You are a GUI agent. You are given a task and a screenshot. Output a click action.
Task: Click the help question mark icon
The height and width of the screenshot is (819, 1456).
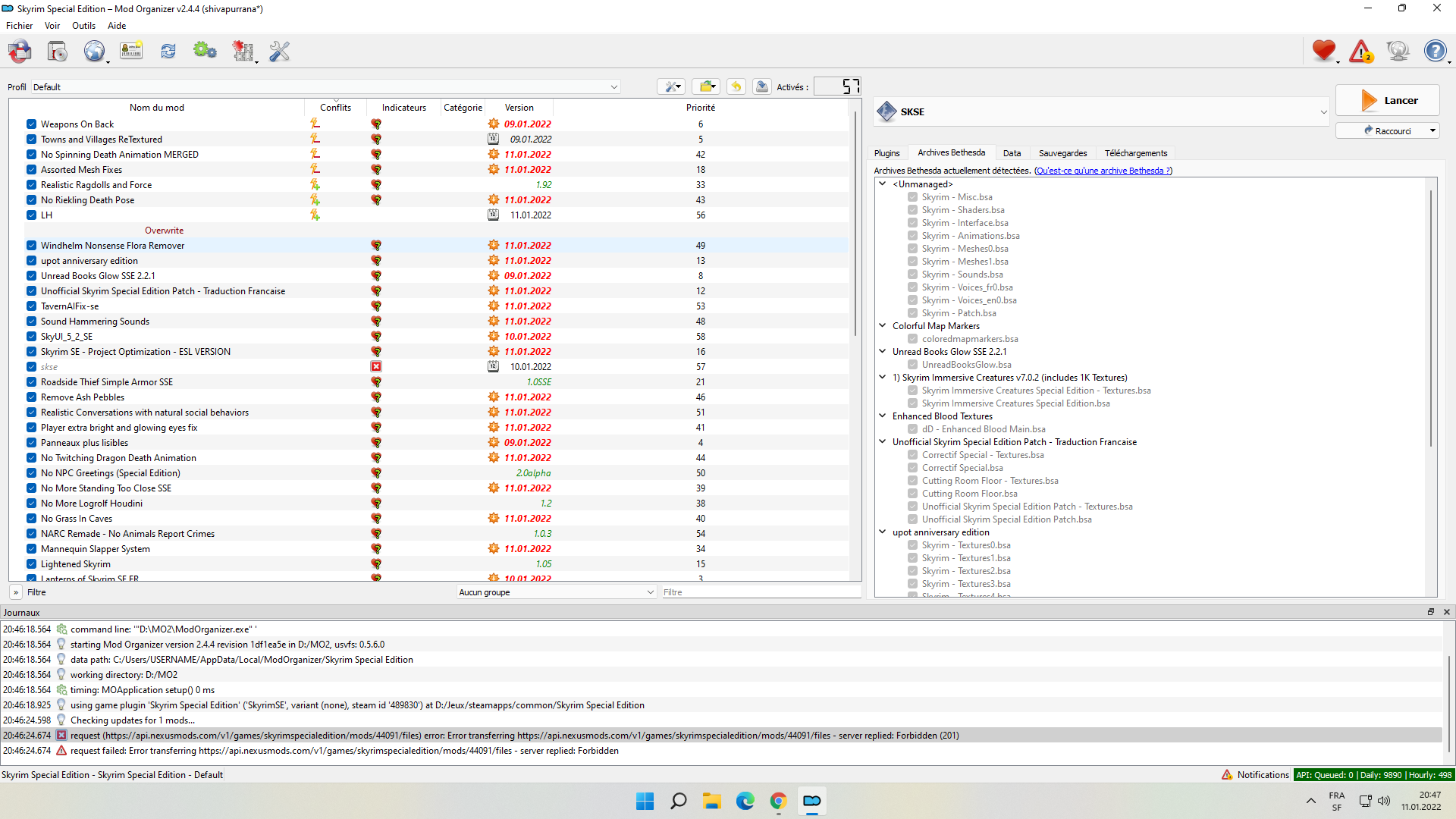pos(1435,52)
